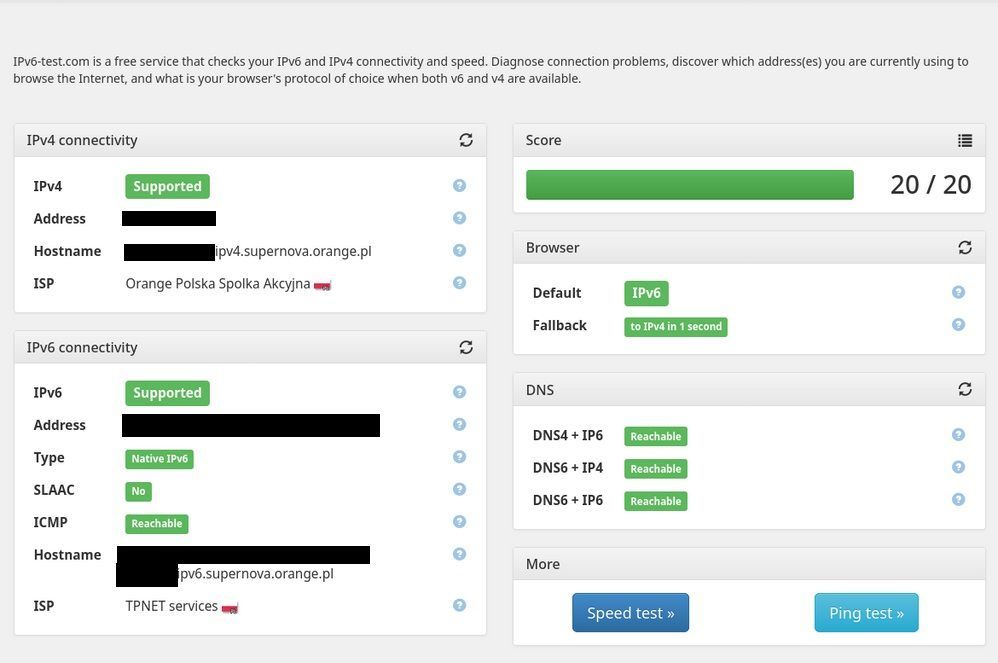Open help for the IPv6 Address field

point(459,424)
